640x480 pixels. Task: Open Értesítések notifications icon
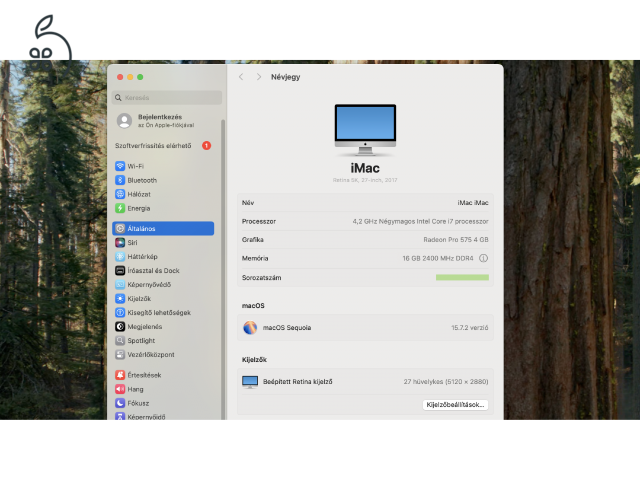(120, 375)
